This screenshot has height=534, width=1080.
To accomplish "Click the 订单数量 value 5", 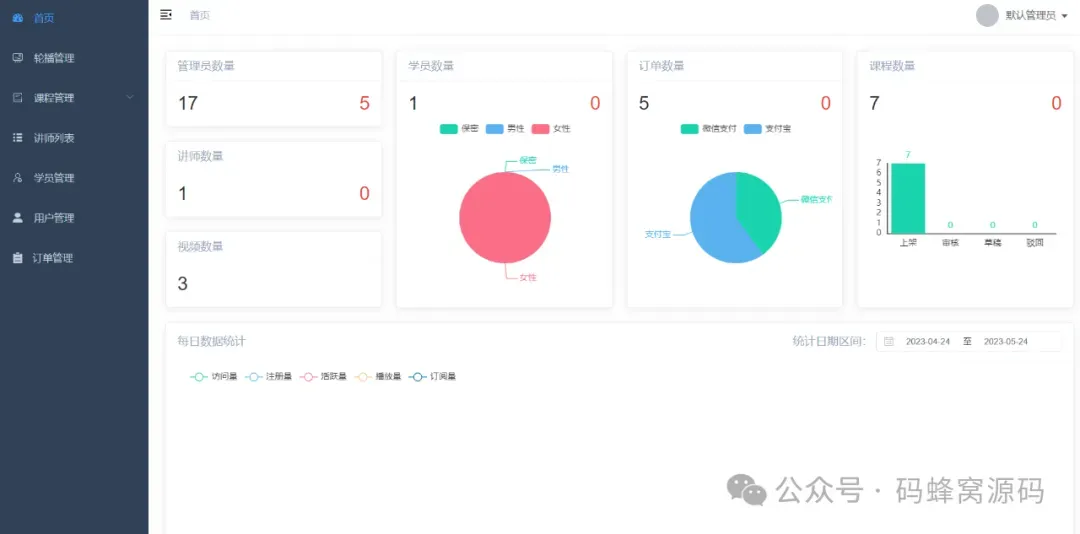I will pyautogui.click(x=644, y=103).
